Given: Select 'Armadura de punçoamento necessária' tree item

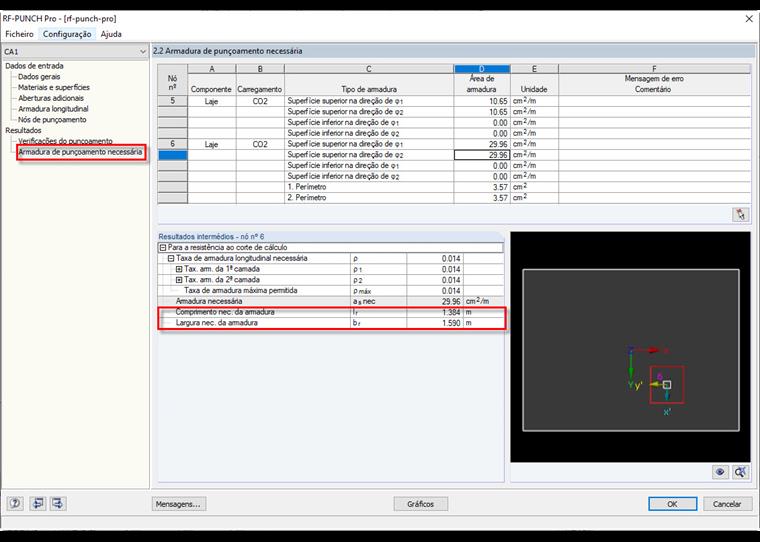Looking at the screenshot, I should point(80,152).
